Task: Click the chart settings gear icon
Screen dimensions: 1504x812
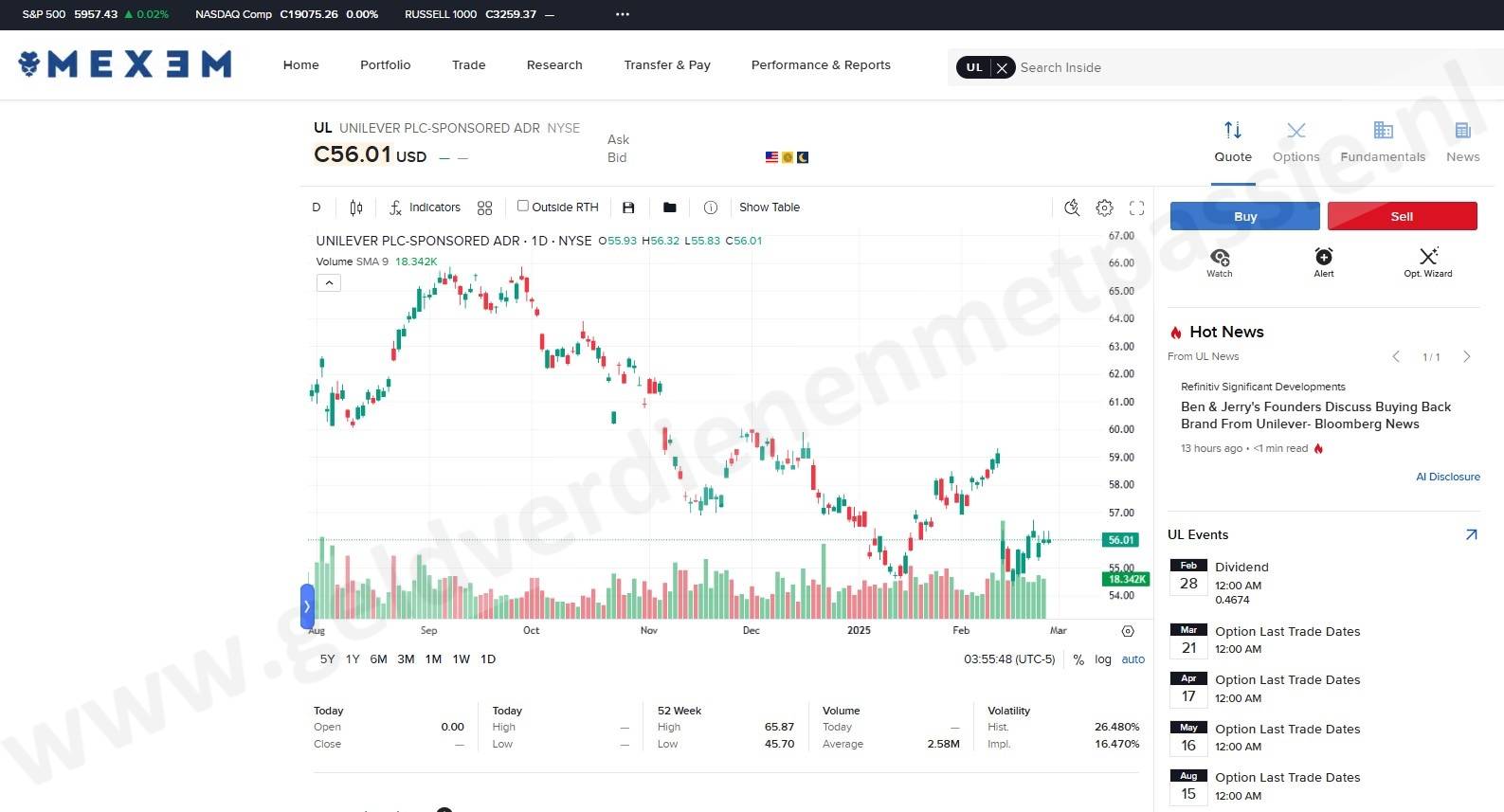Action: (1104, 208)
